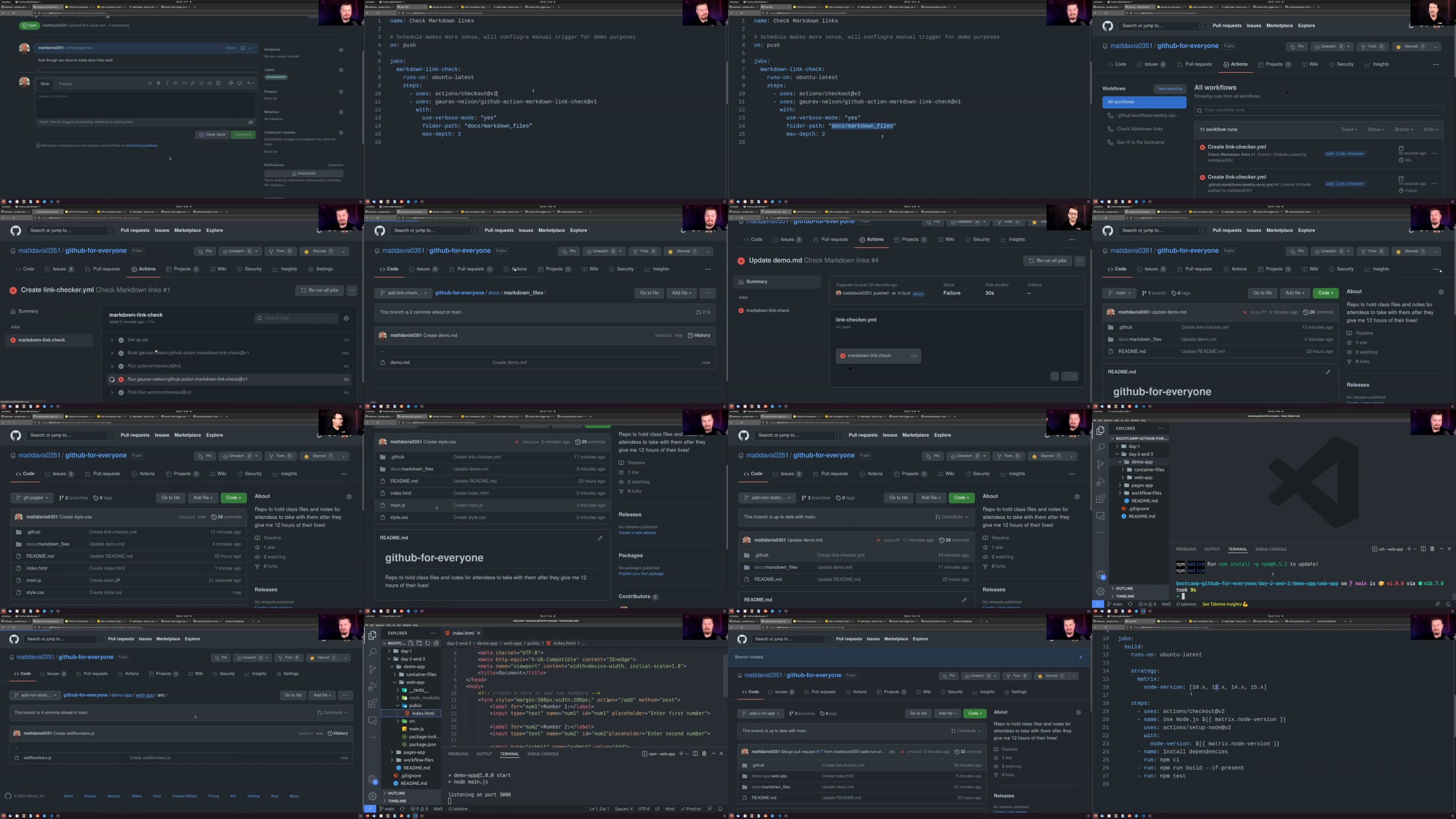Click the @ mention icon in the comment toolbar
The height and width of the screenshot is (819, 1456).
pos(231,83)
